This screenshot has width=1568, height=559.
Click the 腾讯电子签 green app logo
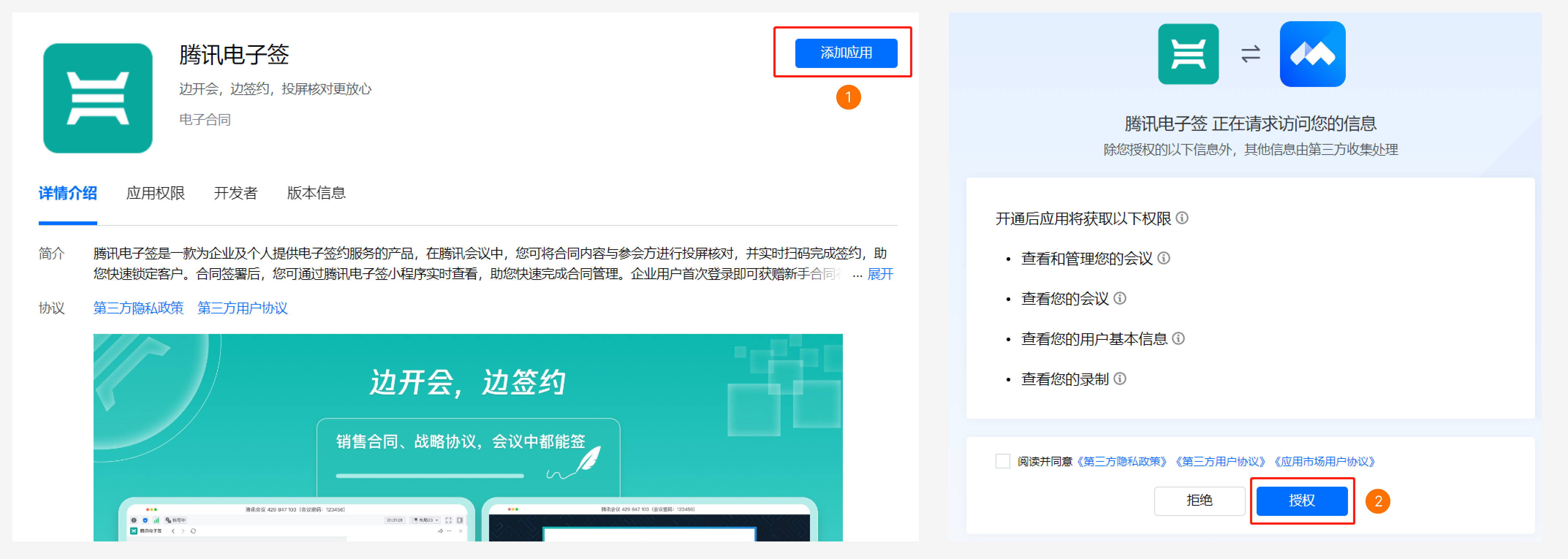tap(97, 98)
